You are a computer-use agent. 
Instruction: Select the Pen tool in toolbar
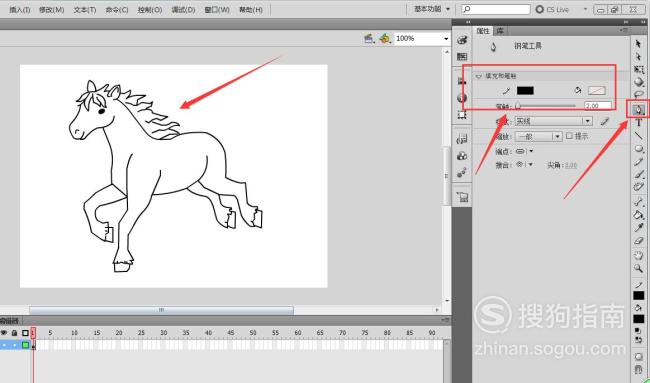click(638, 110)
